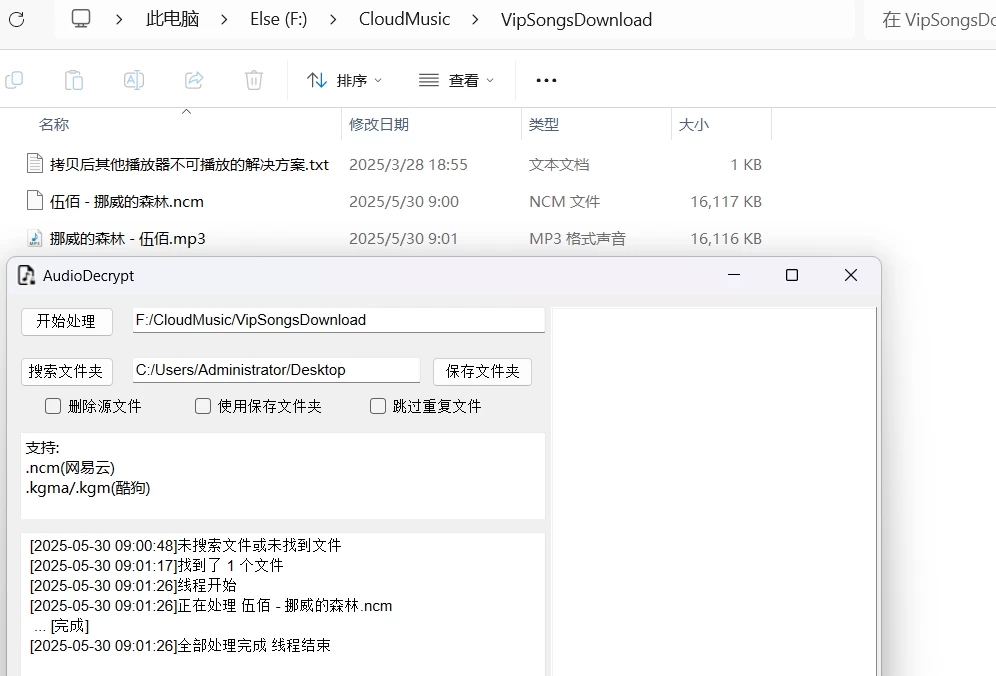Expand chevron after CloudMusic in breadcrumb

[475, 20]
